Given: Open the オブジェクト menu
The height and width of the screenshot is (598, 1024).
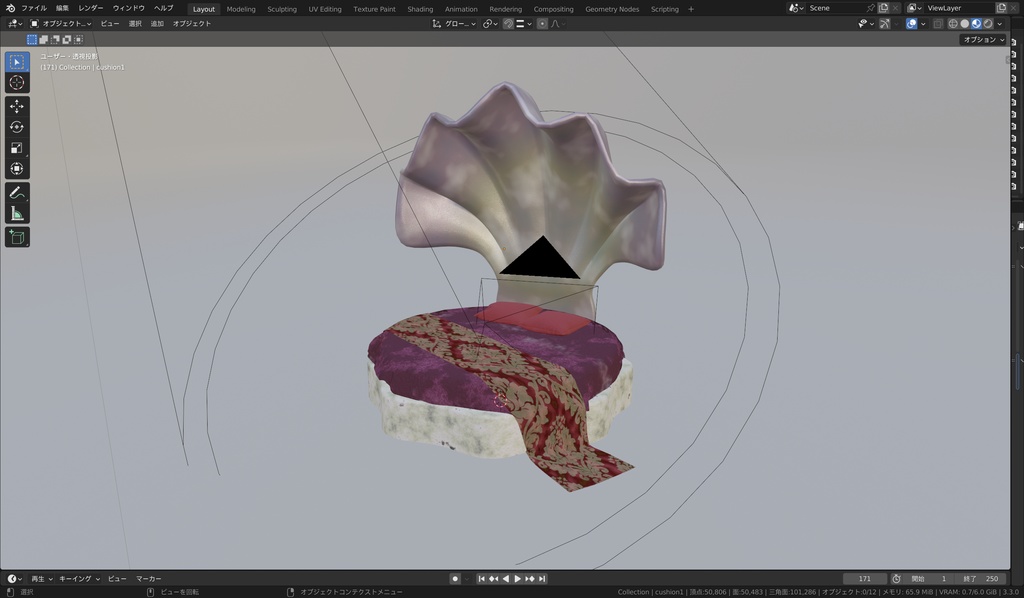Looking at the screenshot, I should click(x=192, y=24).
